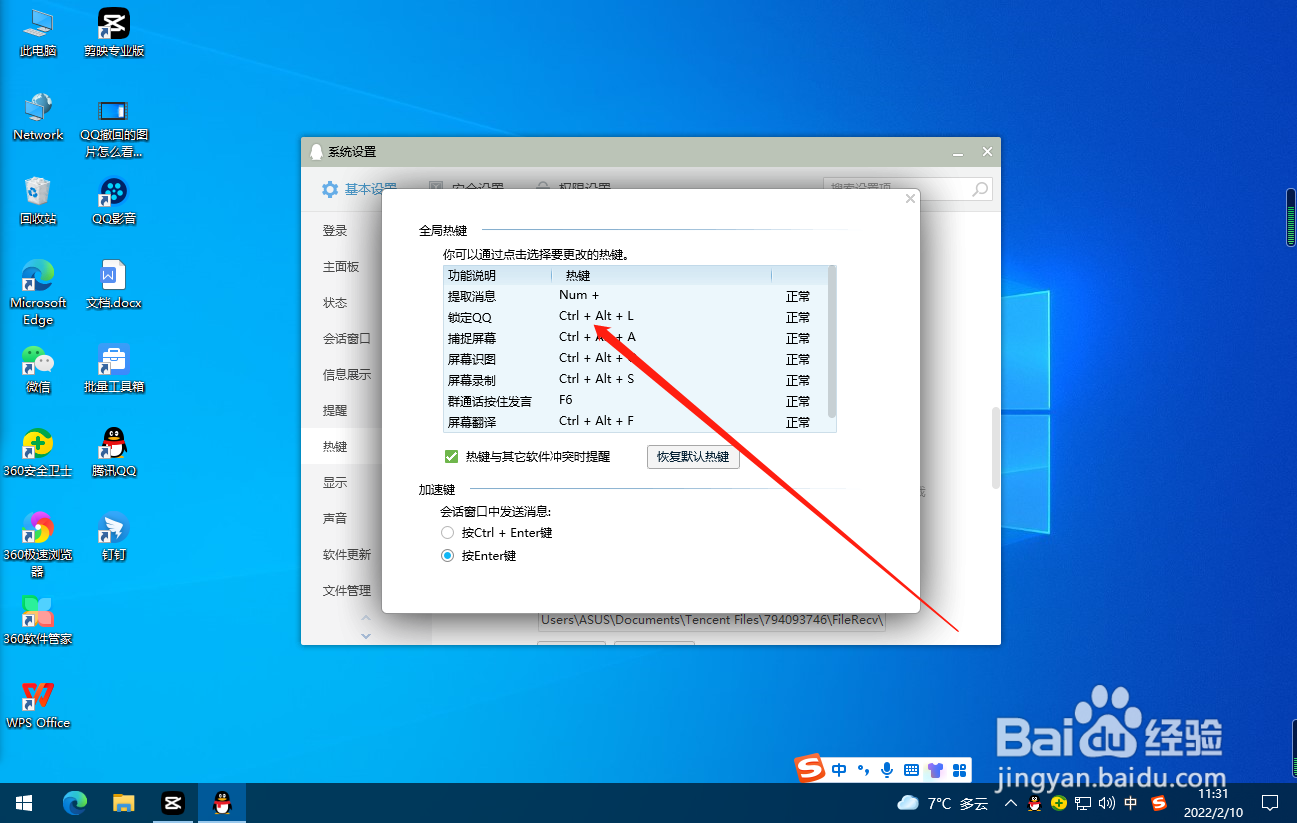Toggle Sogou punctuation mode icon

[863, 769]
